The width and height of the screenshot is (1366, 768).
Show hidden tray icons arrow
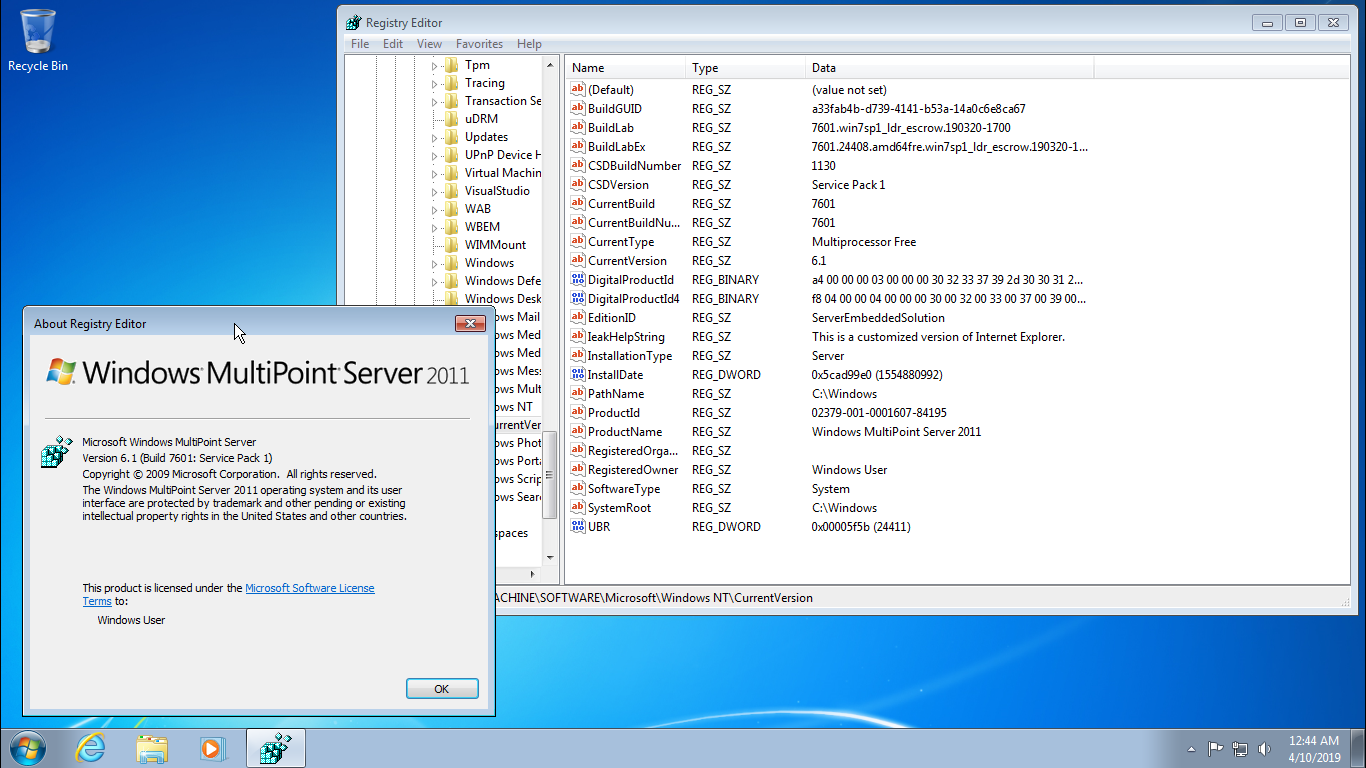1190,748
